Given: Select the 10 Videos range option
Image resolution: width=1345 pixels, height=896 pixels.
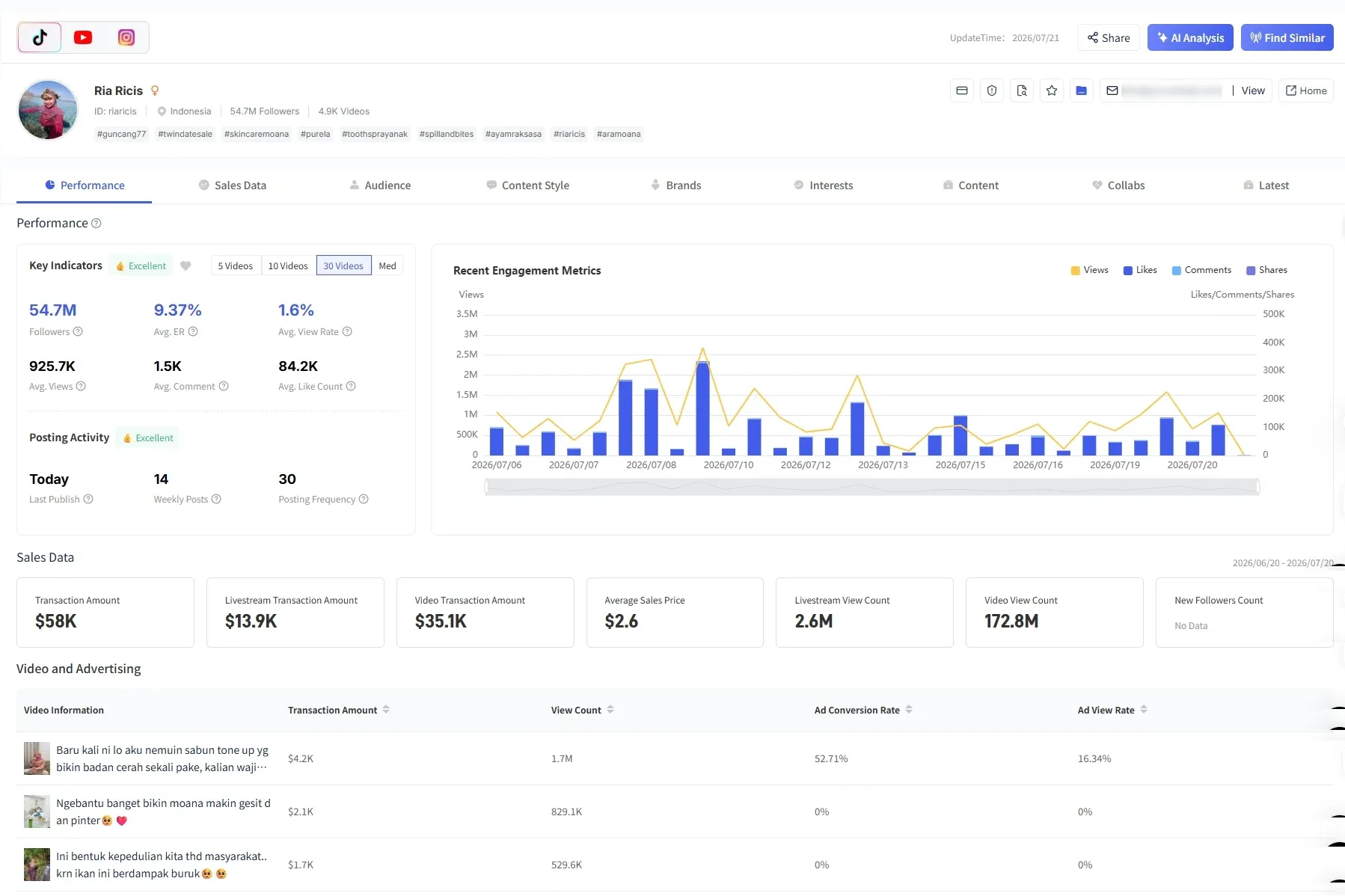Looking at the screenshot, I should point(288,266).
